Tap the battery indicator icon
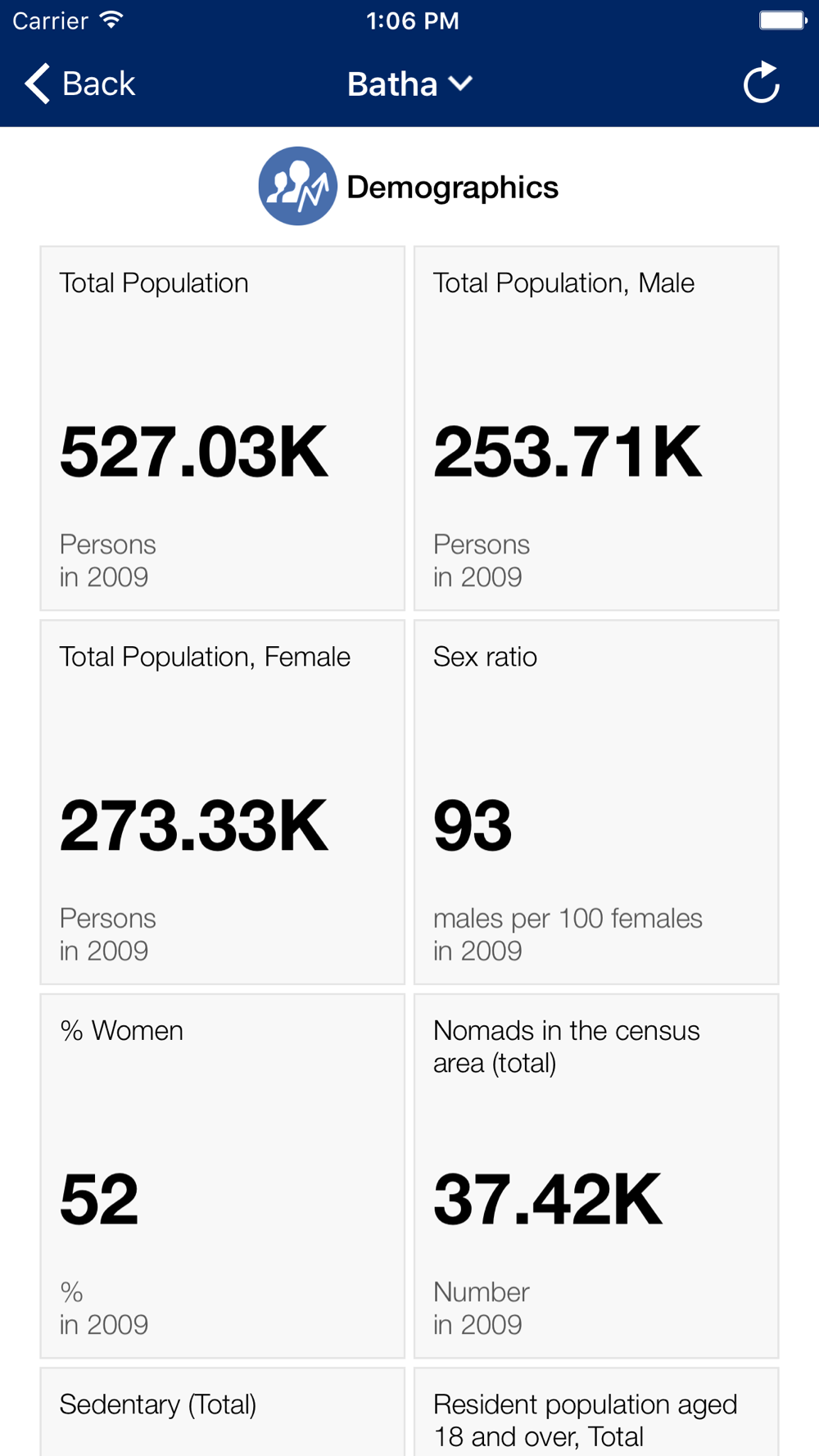This screenshot has width=819, height=1456. pyautogui.click(x=783, y=20)
